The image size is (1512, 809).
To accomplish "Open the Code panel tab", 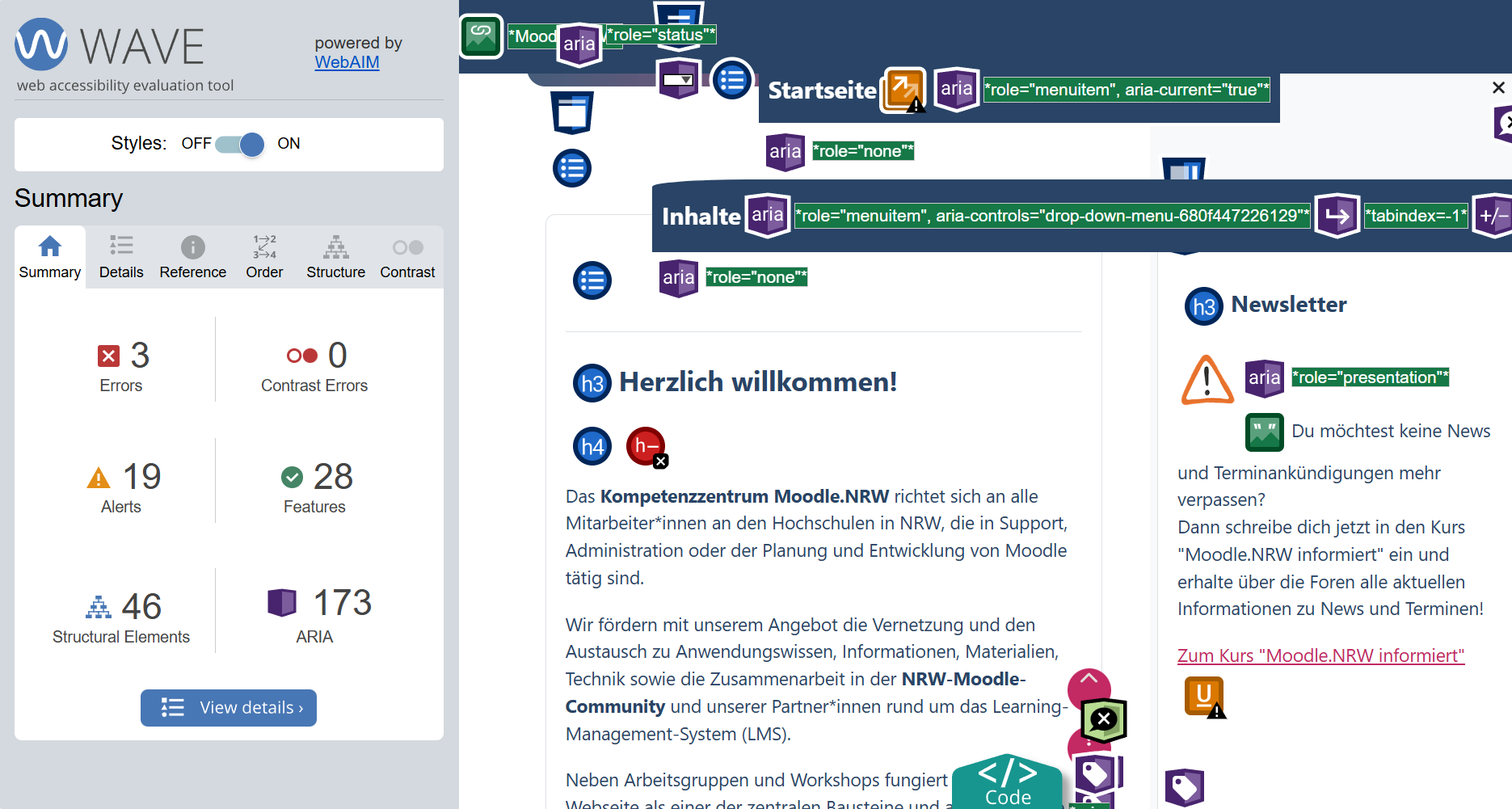I will click(x=1007, y=784).
